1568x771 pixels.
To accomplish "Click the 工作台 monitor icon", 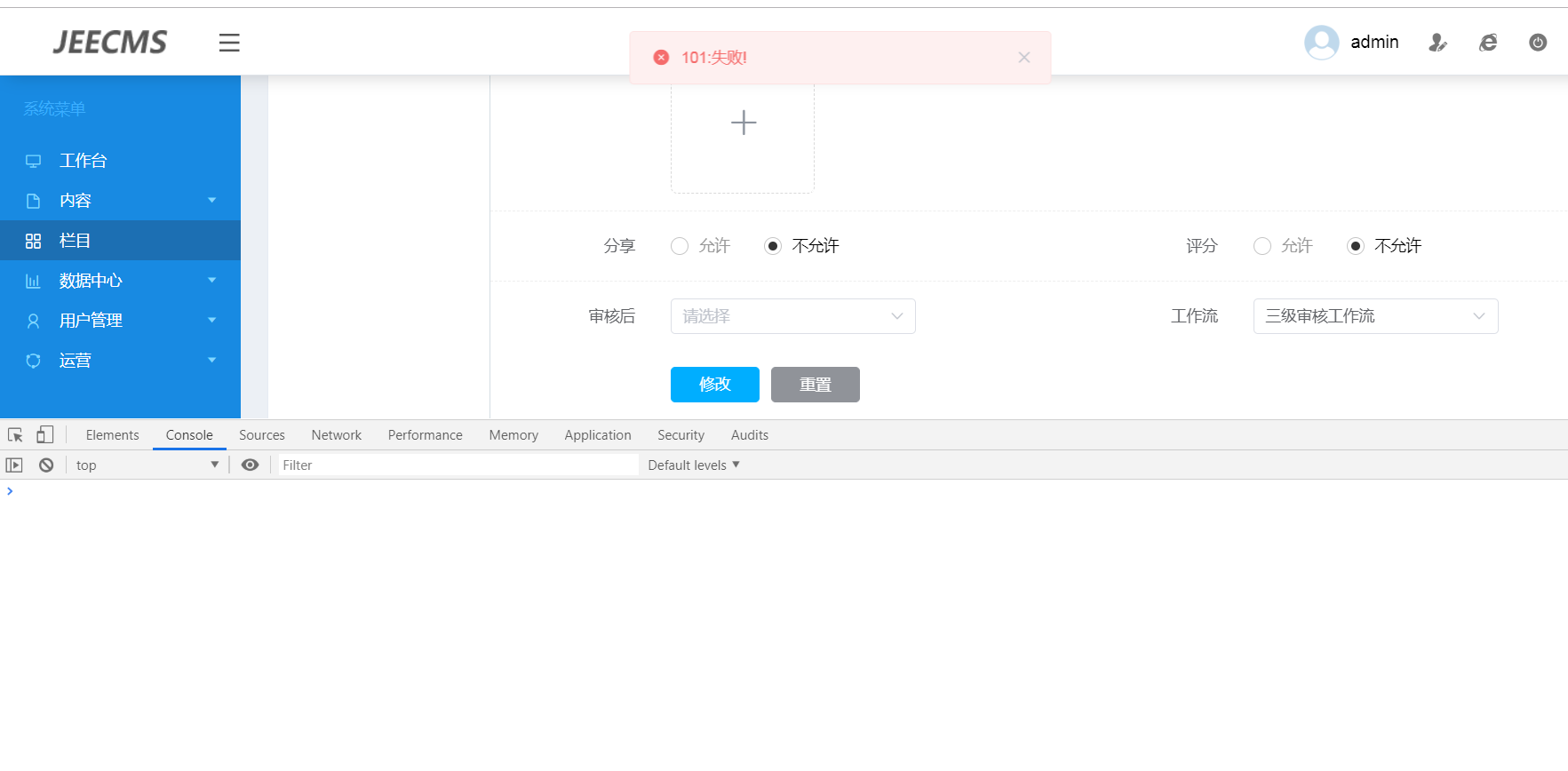I will point(33,161).
